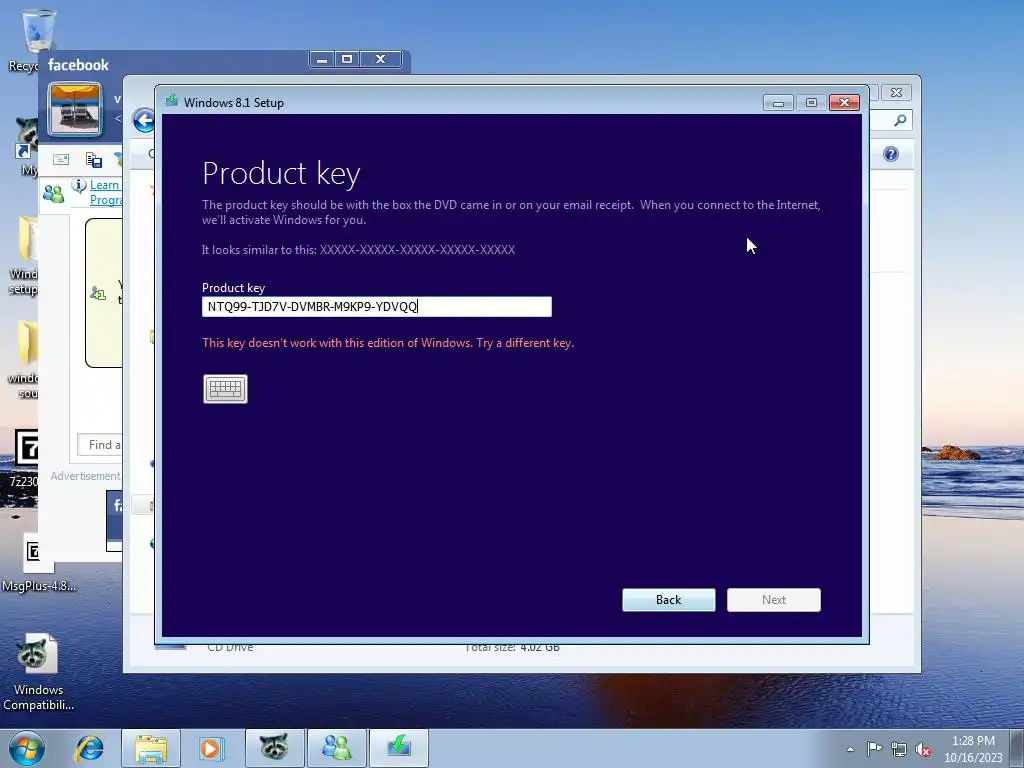Click the key error message text
The height and width of the screenshot is (768, 1024).
(x=388, y=343)
